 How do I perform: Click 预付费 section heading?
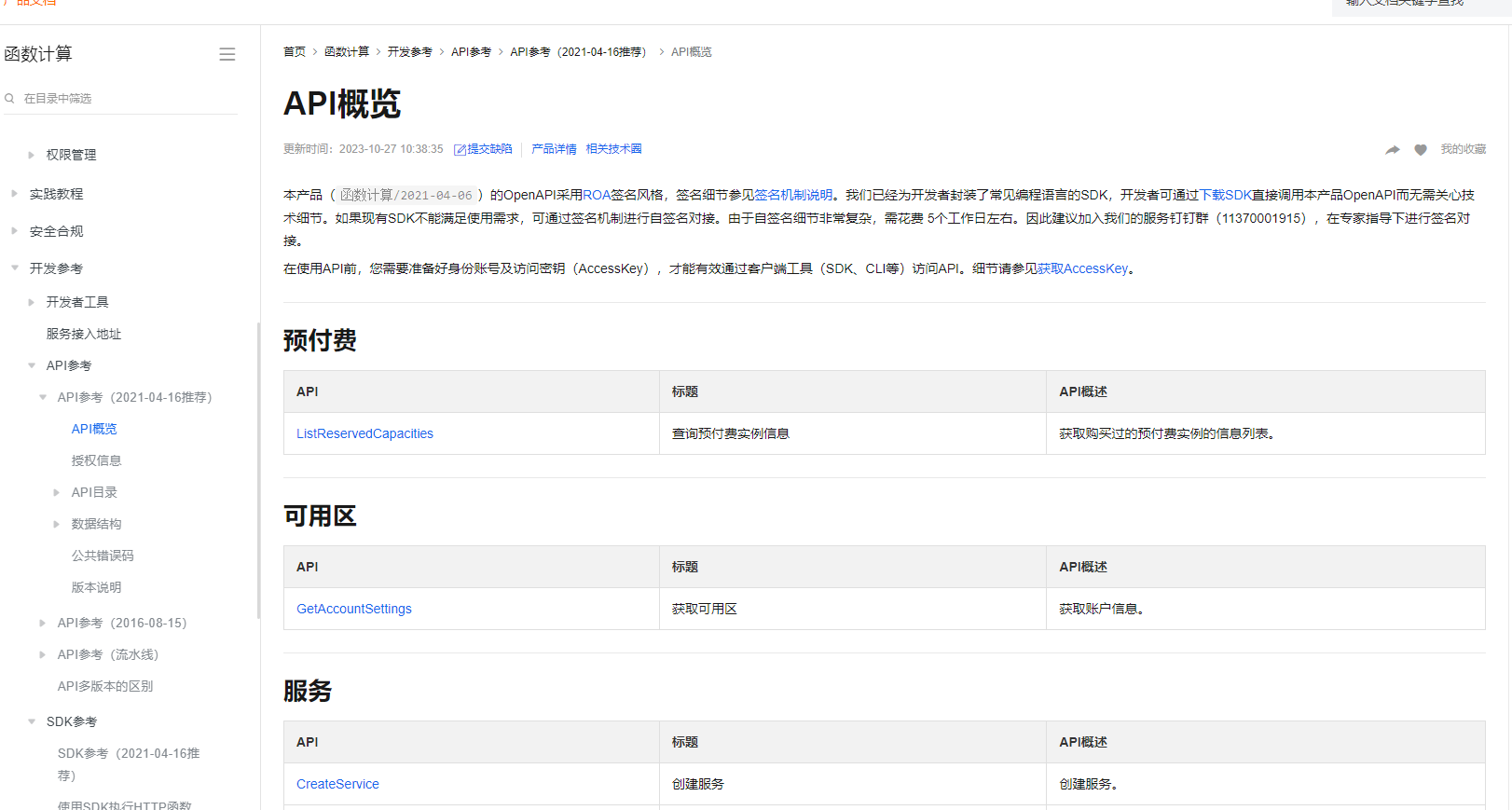(x=320, y=340)
